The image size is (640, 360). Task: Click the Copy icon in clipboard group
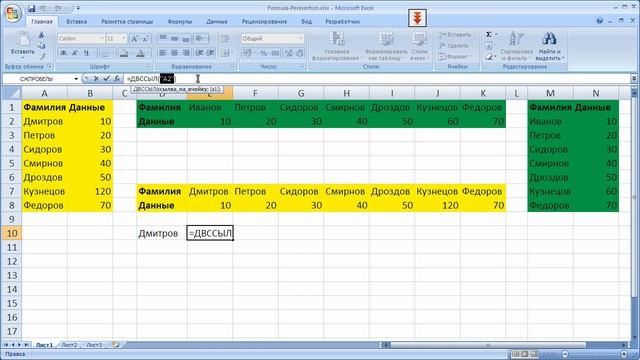click(x=41, y=45)
